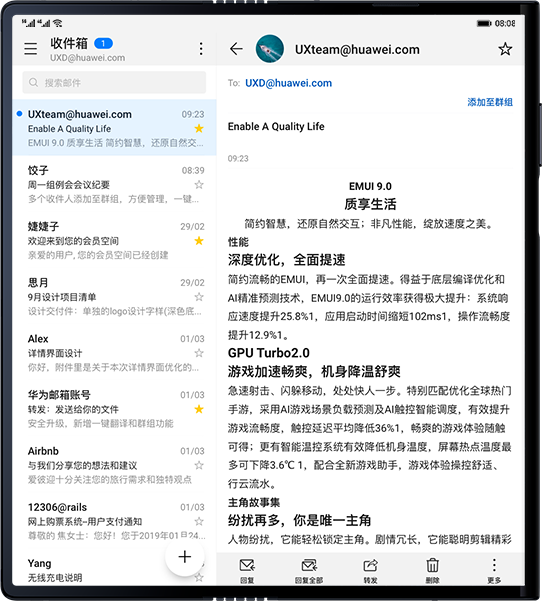Click the 搜索邮件 search field
542x601 pixels.
[x=114, y=82]
